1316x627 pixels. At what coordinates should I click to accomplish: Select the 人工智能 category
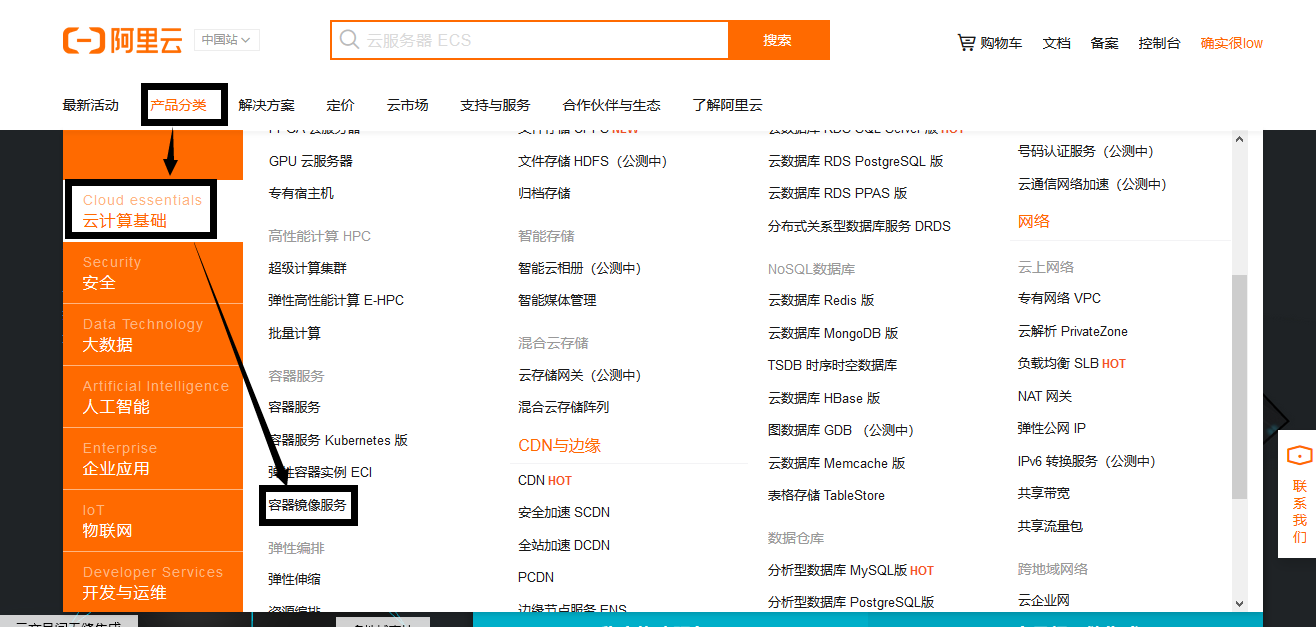pyautogui.click(x=153, y=396)
